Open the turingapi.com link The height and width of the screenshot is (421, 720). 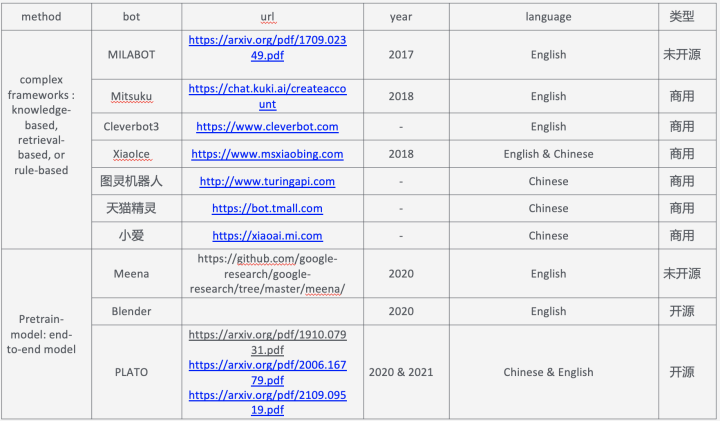(267, 181)
